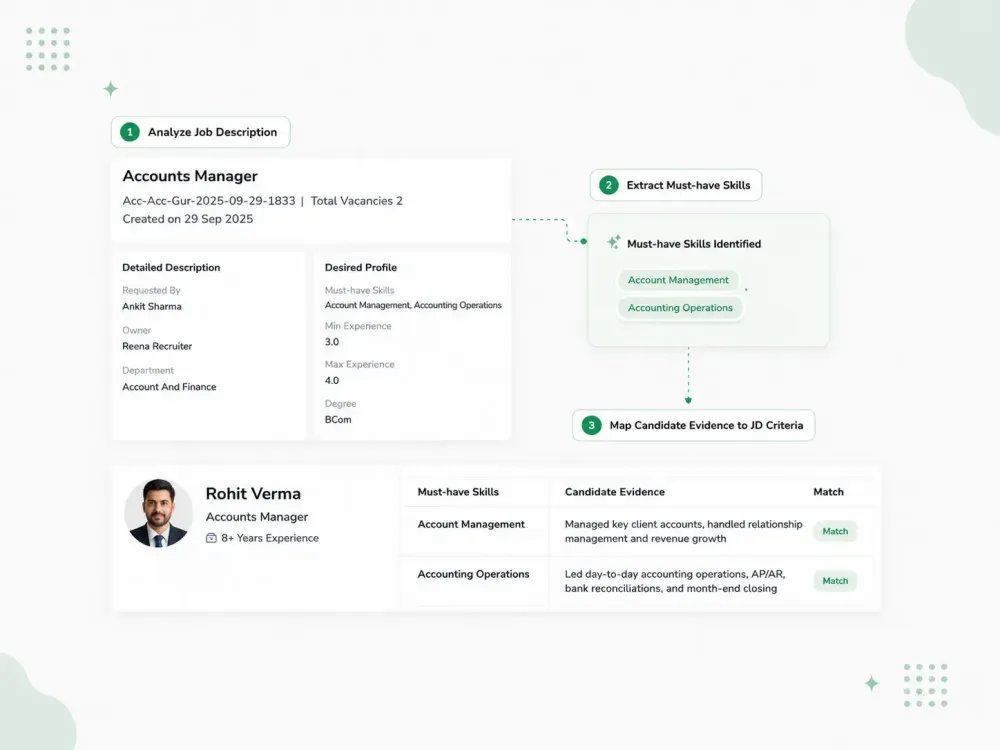Click the Match column header
The image size is (1000, 750).
(x=828, y=492)
